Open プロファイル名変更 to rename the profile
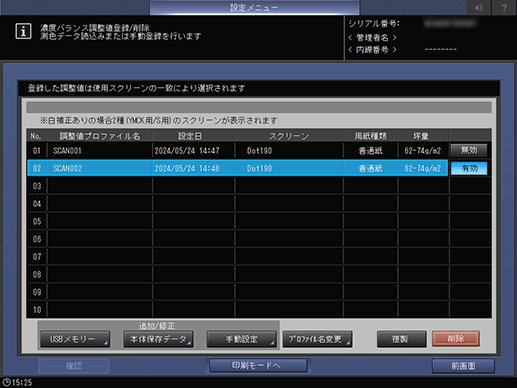Screen dimensions: 517x388 click(317, 339)
